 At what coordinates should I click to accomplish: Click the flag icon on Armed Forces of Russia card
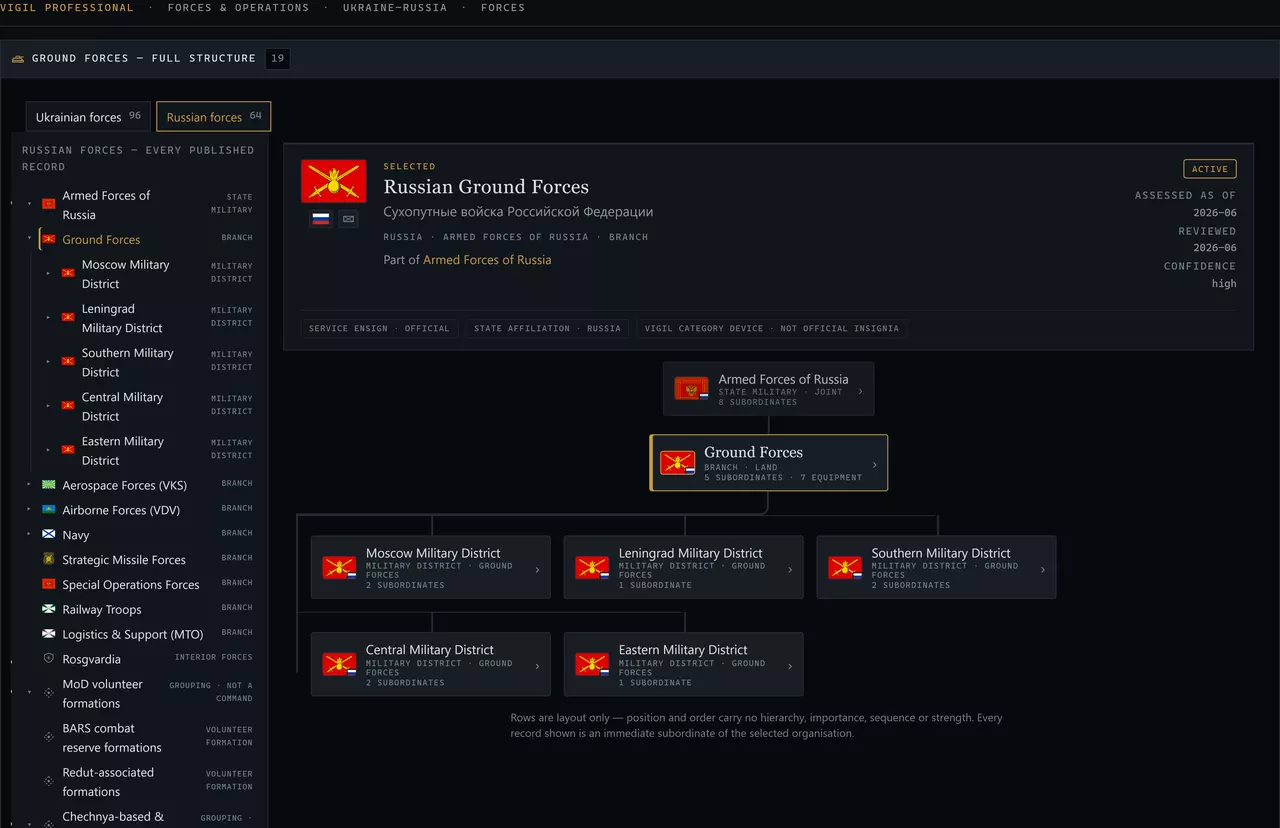(x=691, y=389)
